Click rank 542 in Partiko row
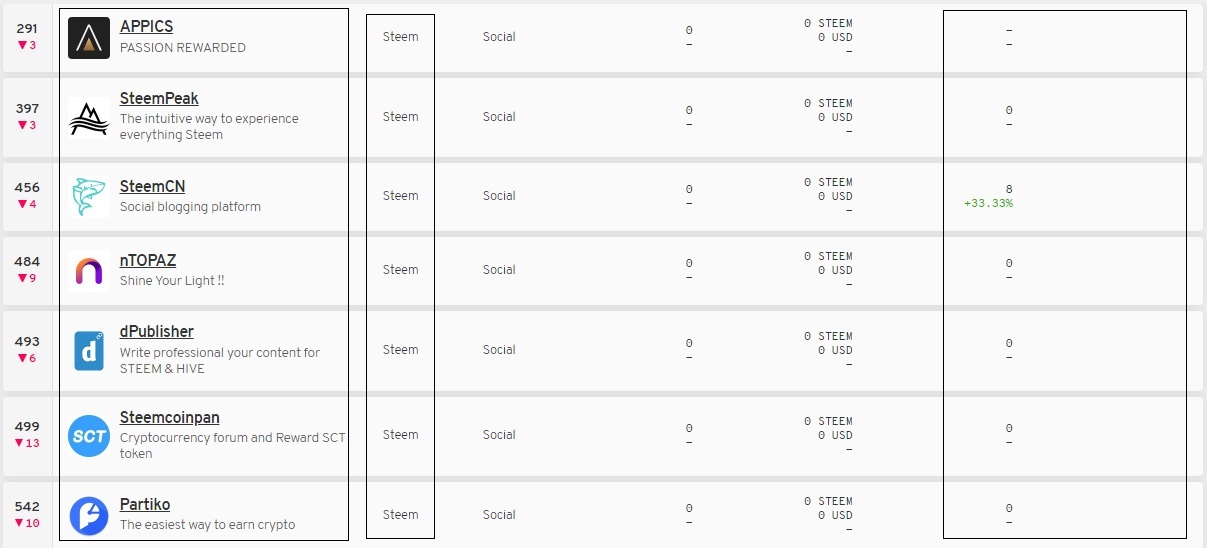Viewport: 1207px width, 548px height. (x=27, y=507)
